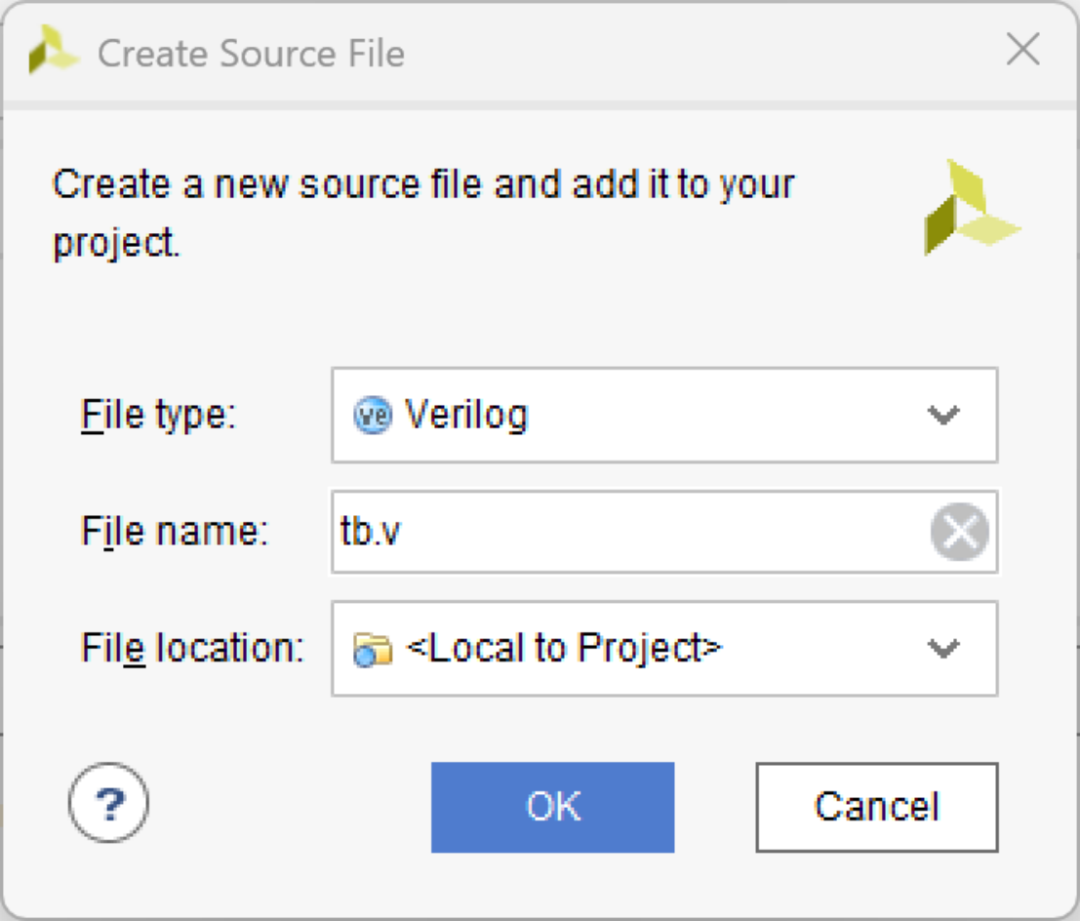Viewport: 1080px width, 921px height.
Task: Click the File name label
Action: [175, 532]
